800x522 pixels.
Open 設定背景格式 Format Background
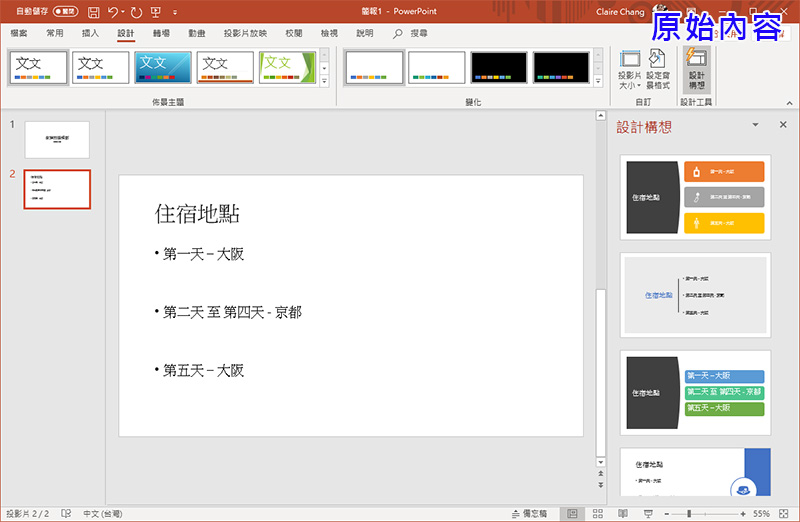[x=658, y=69]
